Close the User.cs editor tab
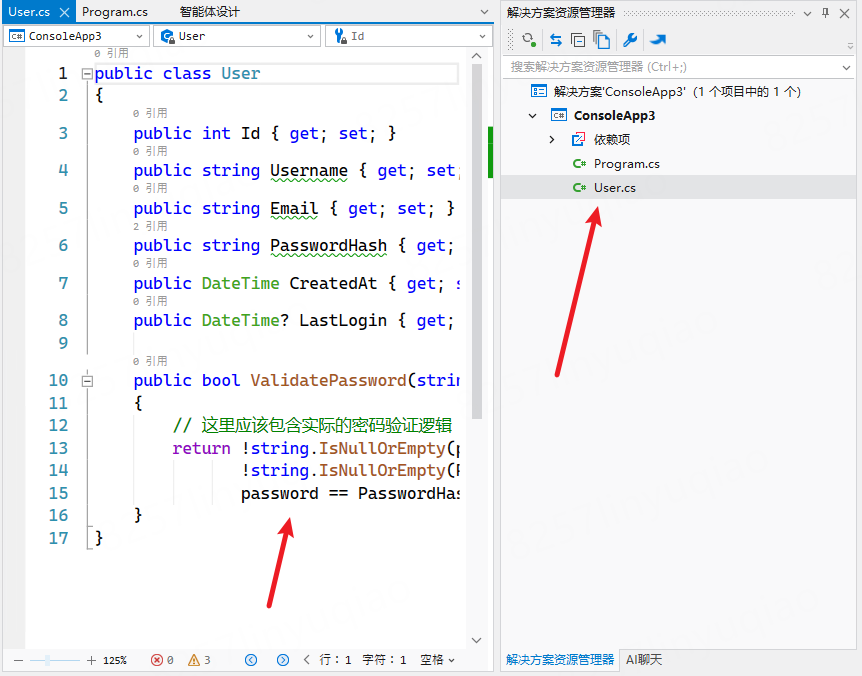 pyautogui.click(x=64, y=12)
